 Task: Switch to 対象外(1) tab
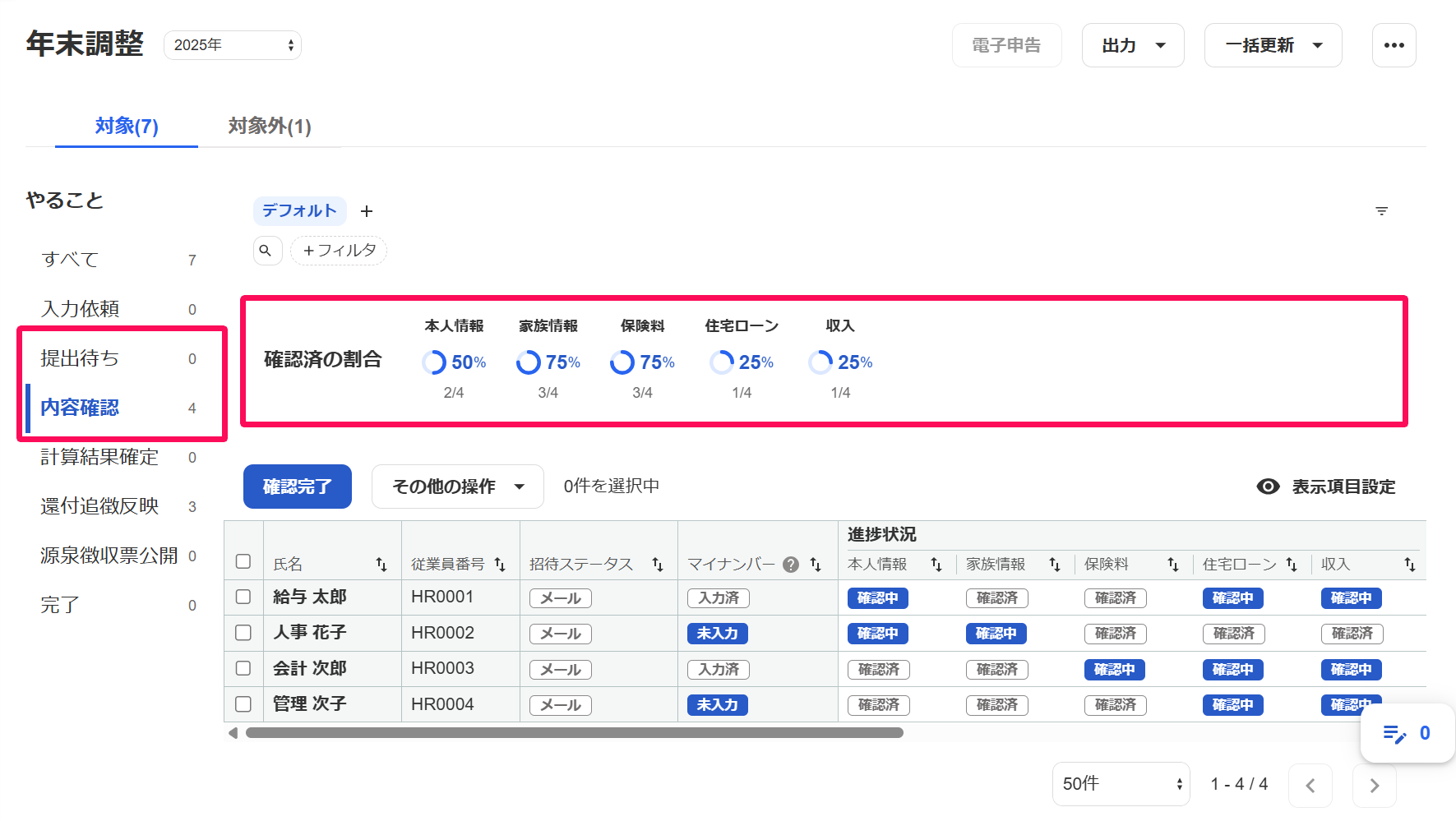[270, 126]
